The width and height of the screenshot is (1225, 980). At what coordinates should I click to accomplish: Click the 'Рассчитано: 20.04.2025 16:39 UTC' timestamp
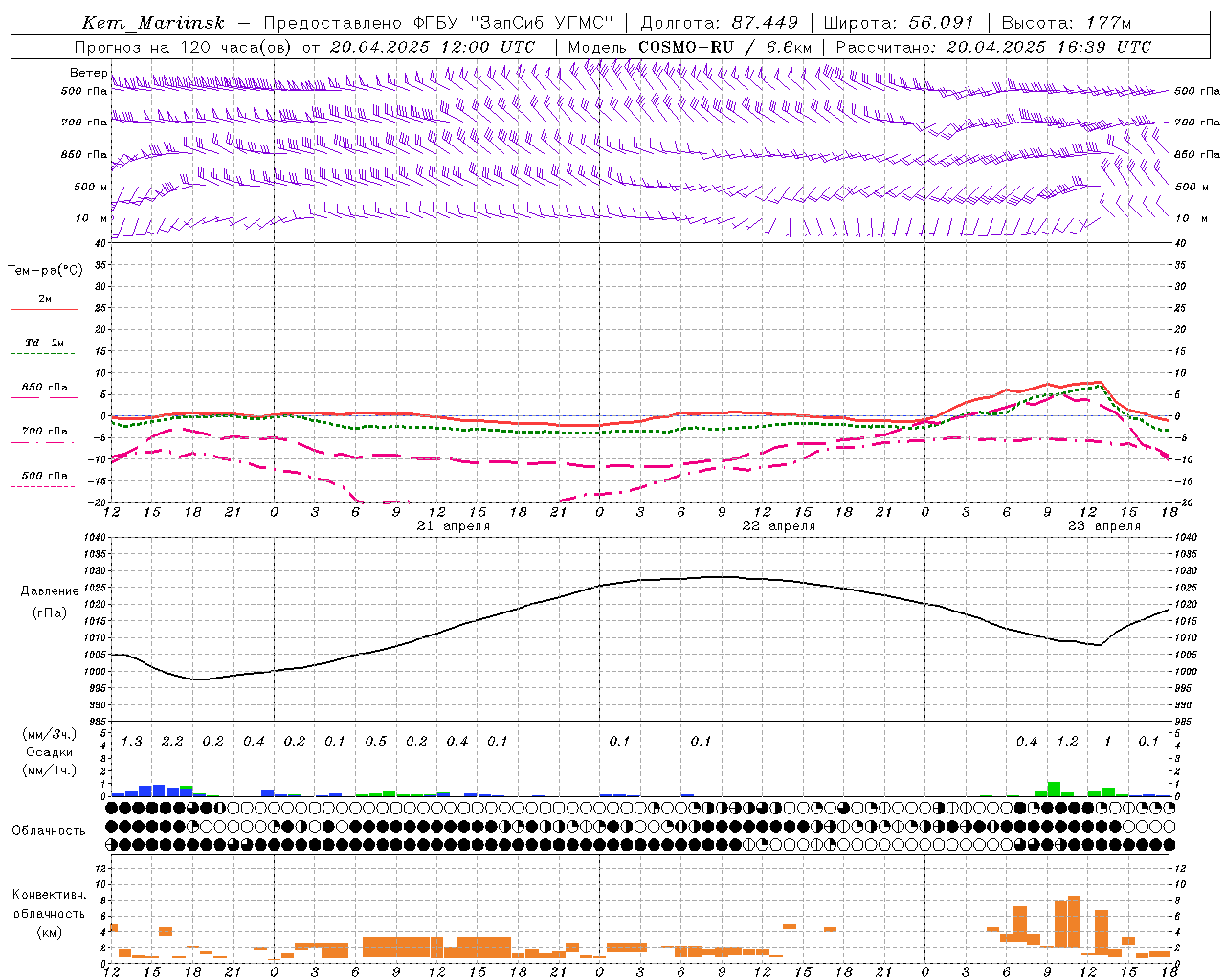(x=993, y=47)
